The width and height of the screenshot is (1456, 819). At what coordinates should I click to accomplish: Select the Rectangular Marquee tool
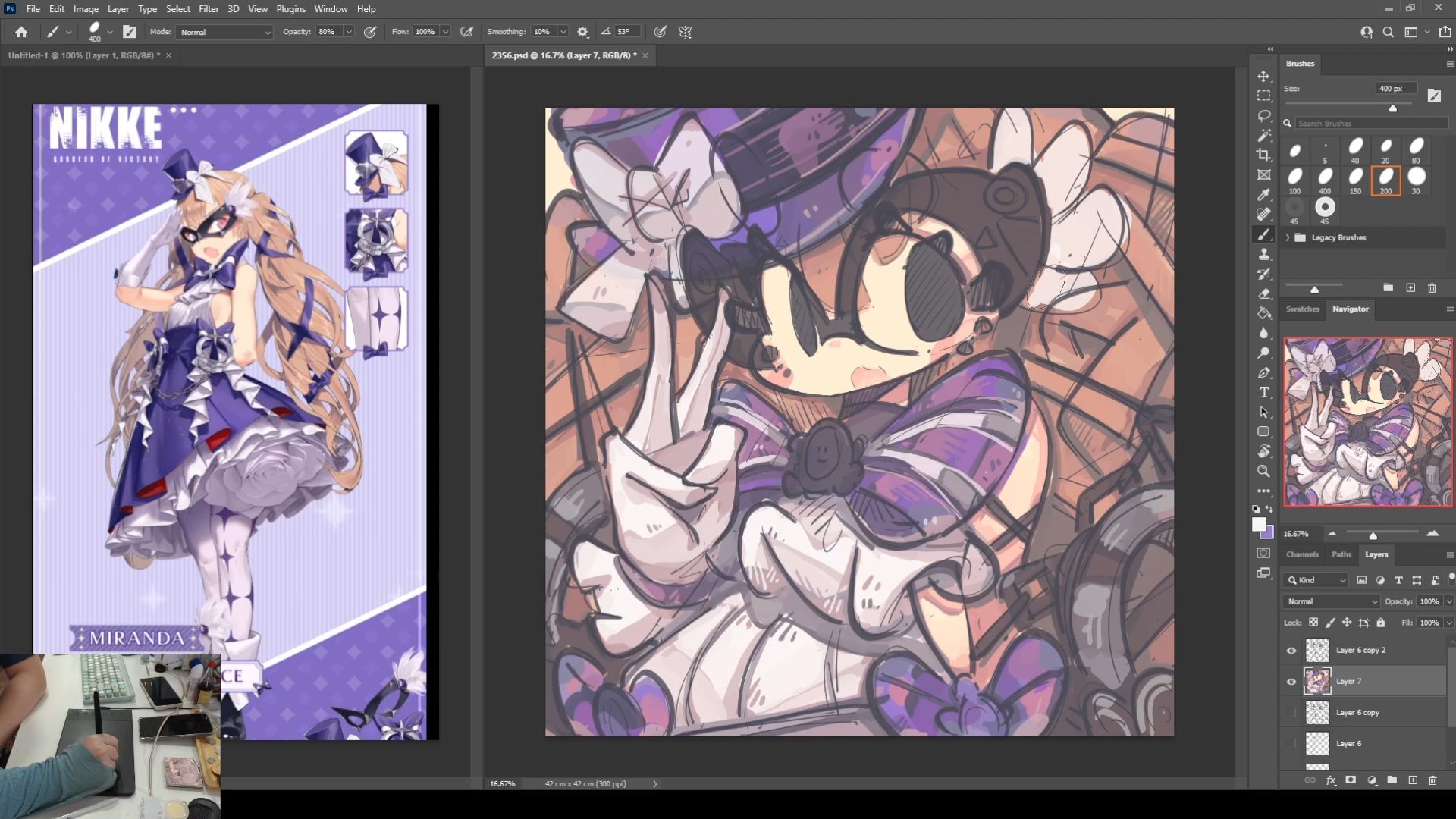point(1263,96)
